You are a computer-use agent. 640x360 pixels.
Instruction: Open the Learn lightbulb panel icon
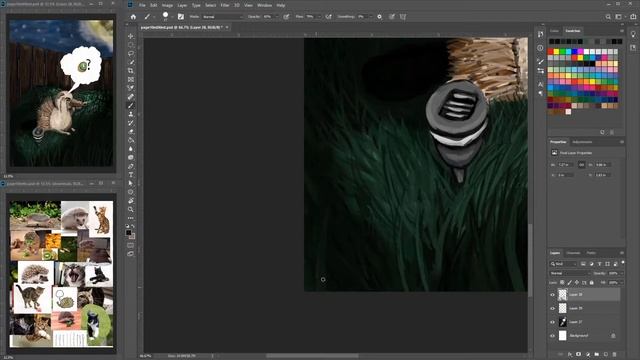pyautogui.click(x=633, y=35)
